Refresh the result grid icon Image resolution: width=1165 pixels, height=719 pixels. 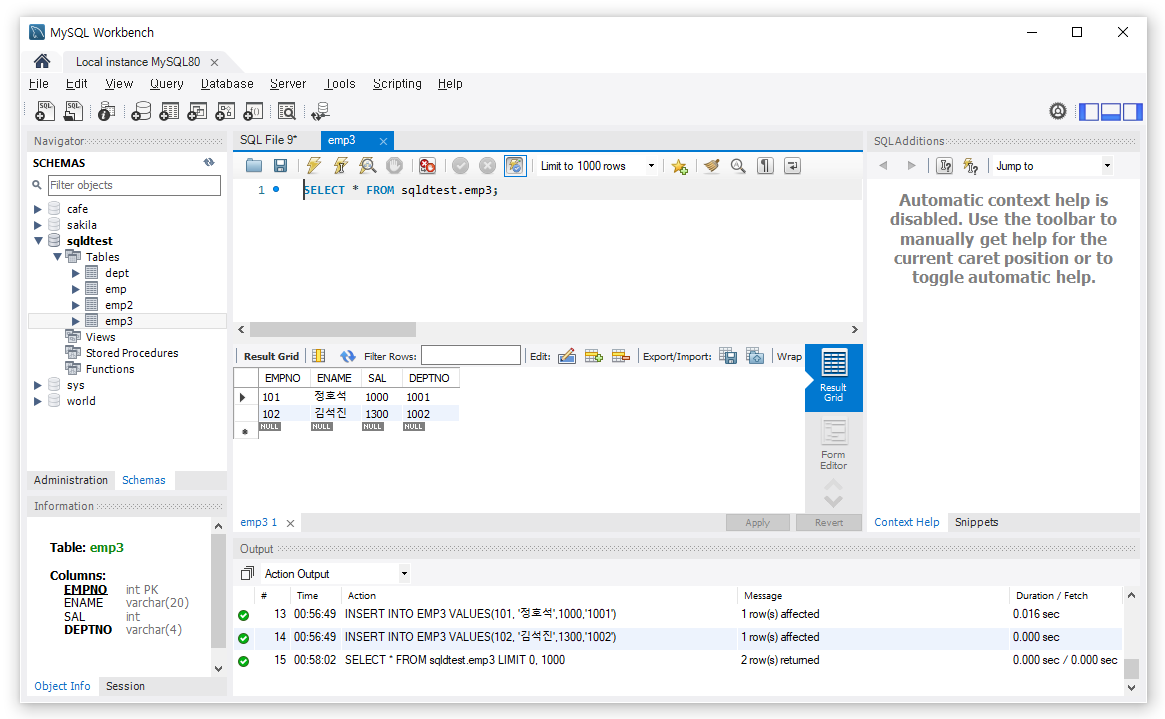(348, 357)
